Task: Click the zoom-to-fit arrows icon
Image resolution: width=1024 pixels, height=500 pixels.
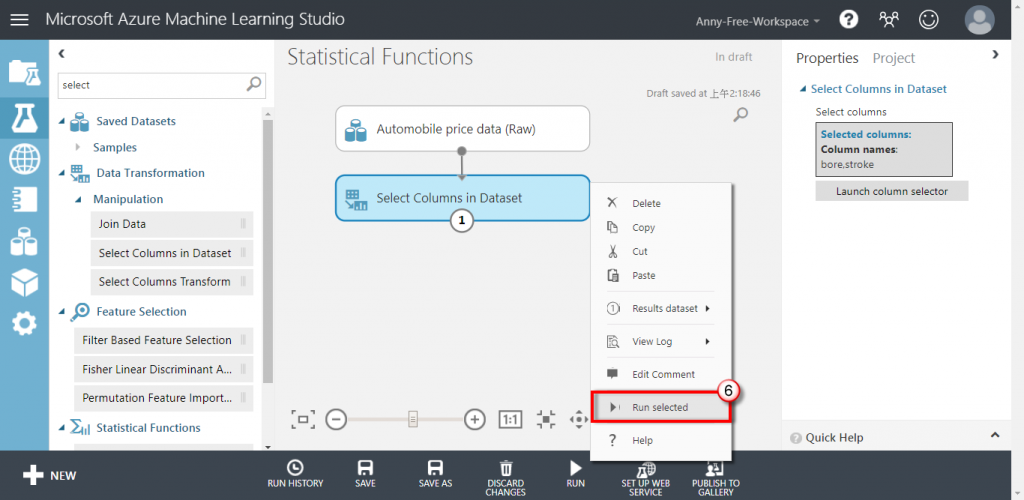Action: [546, 419]
